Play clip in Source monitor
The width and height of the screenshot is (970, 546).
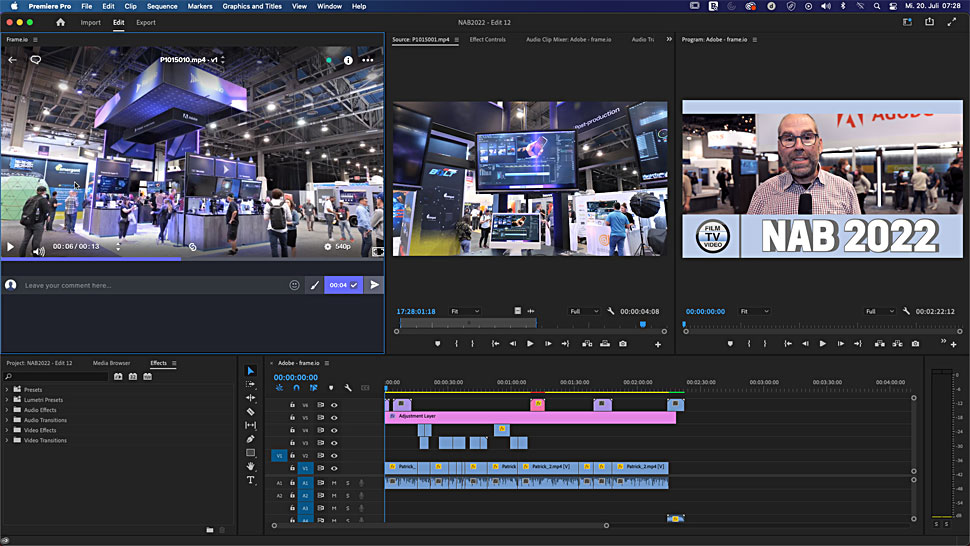pyautogui.click(x=530, y=344)
